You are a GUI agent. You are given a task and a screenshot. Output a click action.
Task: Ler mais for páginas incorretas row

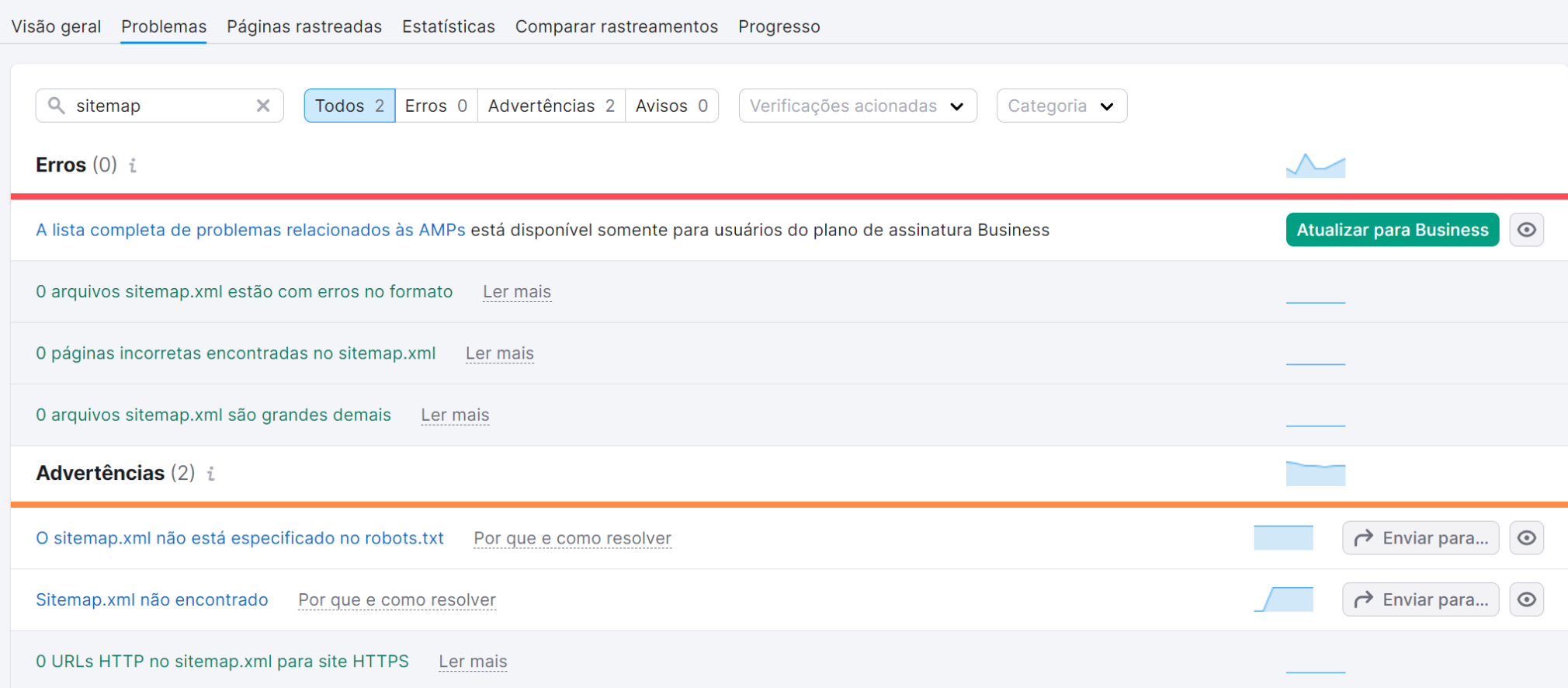tap(500, 353)
